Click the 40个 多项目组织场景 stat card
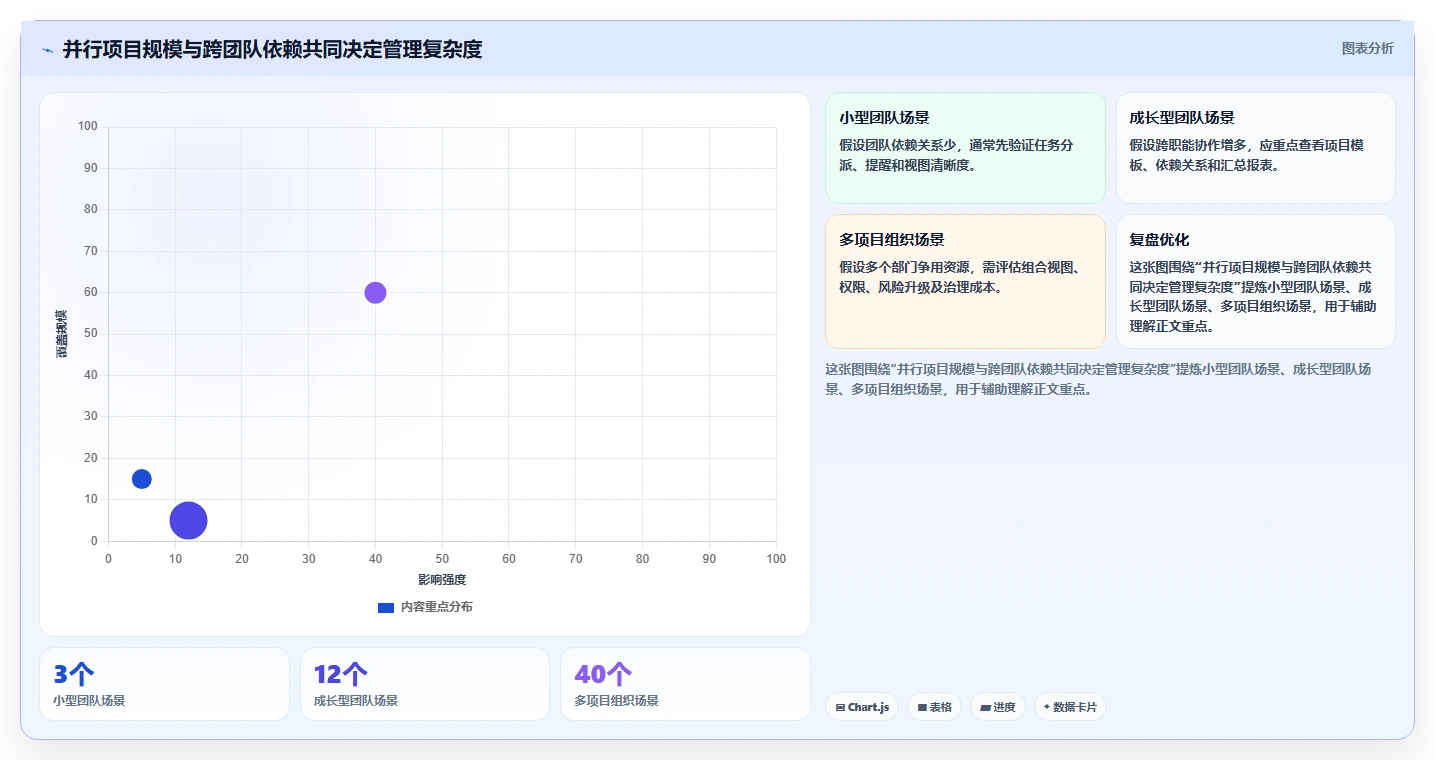The width and height of the screenshot is (1435, 760). coord(685,684)
